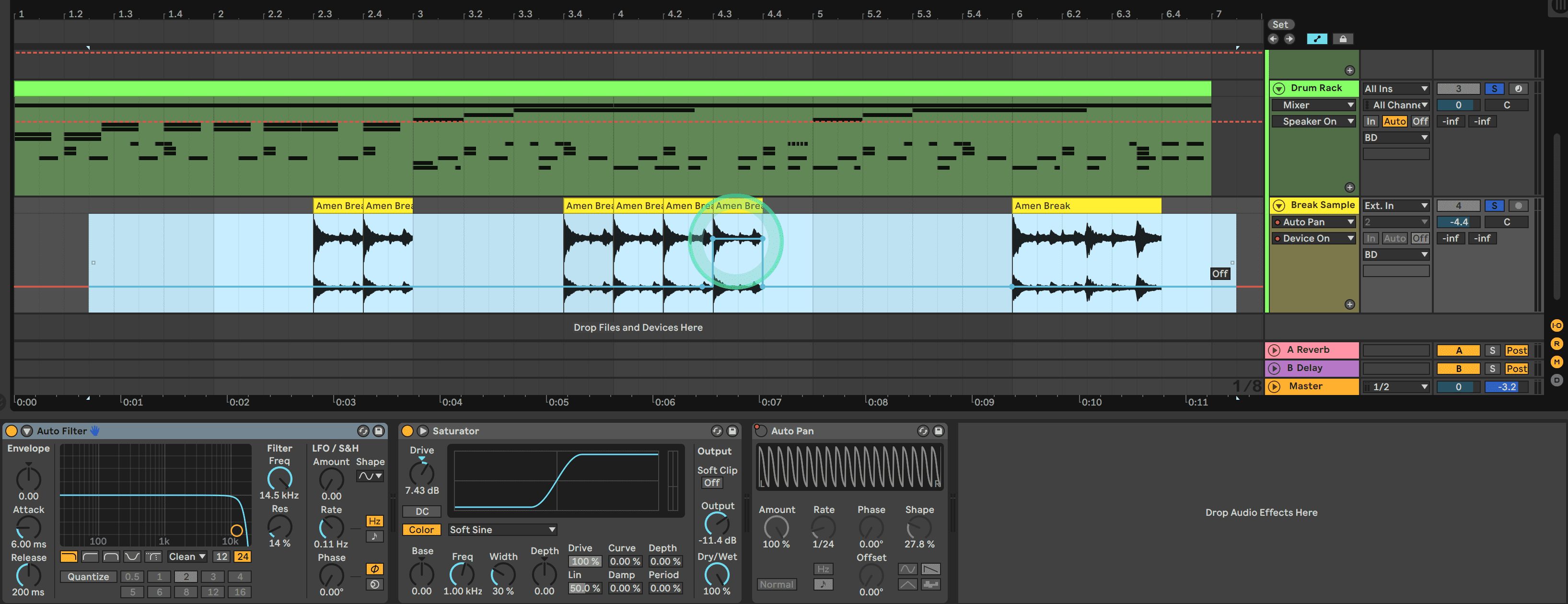This screenshot has height=604, width=1568.
Task: Click the Set locator button
Action: pos(1280,25)
